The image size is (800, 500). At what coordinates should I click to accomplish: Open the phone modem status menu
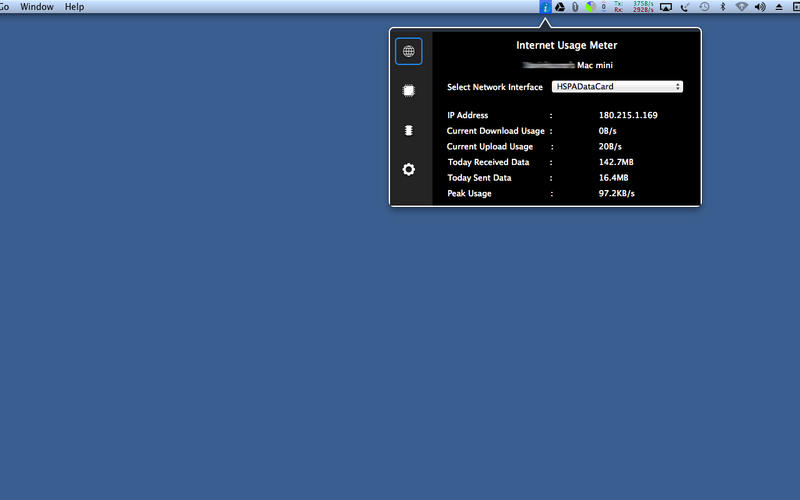pyautogui.click(x=685, y=7)
